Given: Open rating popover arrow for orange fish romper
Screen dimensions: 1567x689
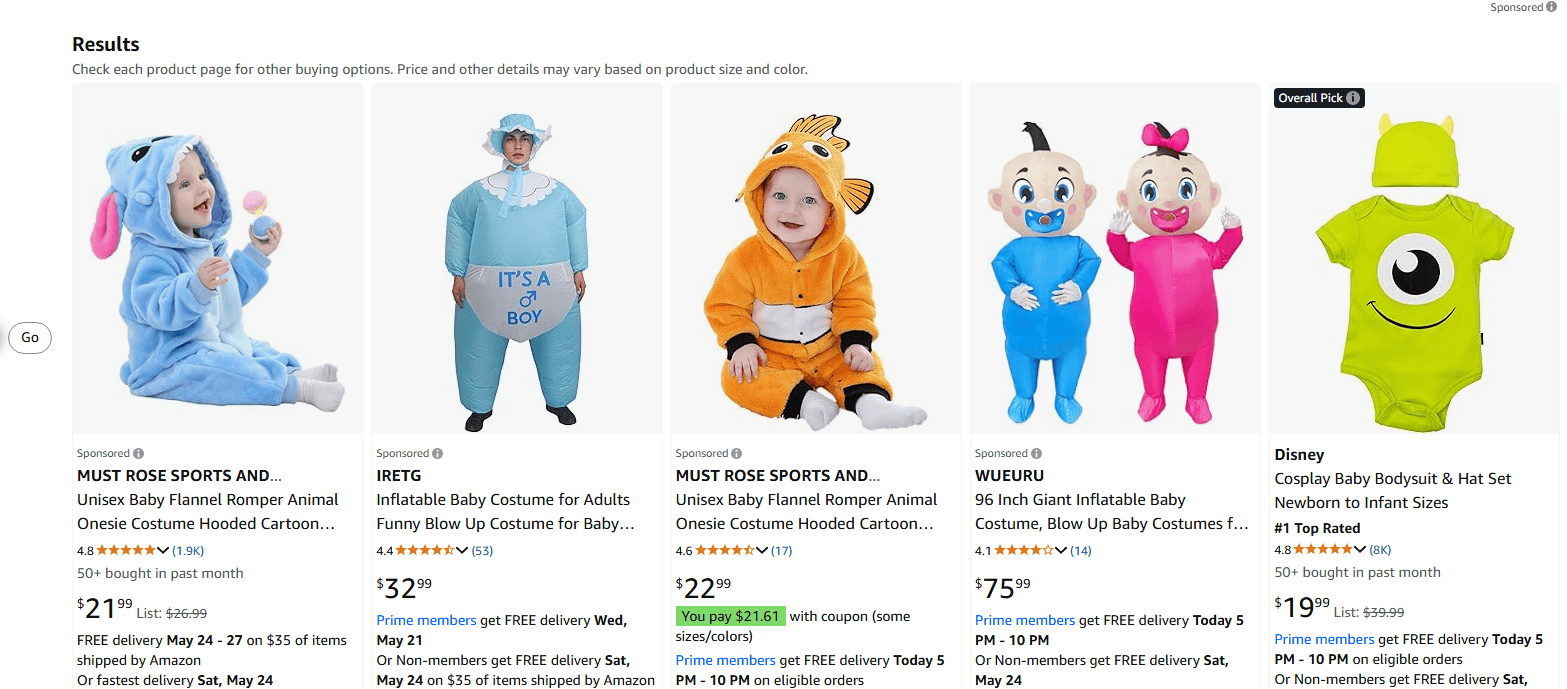Looking at the screenshot, I should [x=762, y=550].
